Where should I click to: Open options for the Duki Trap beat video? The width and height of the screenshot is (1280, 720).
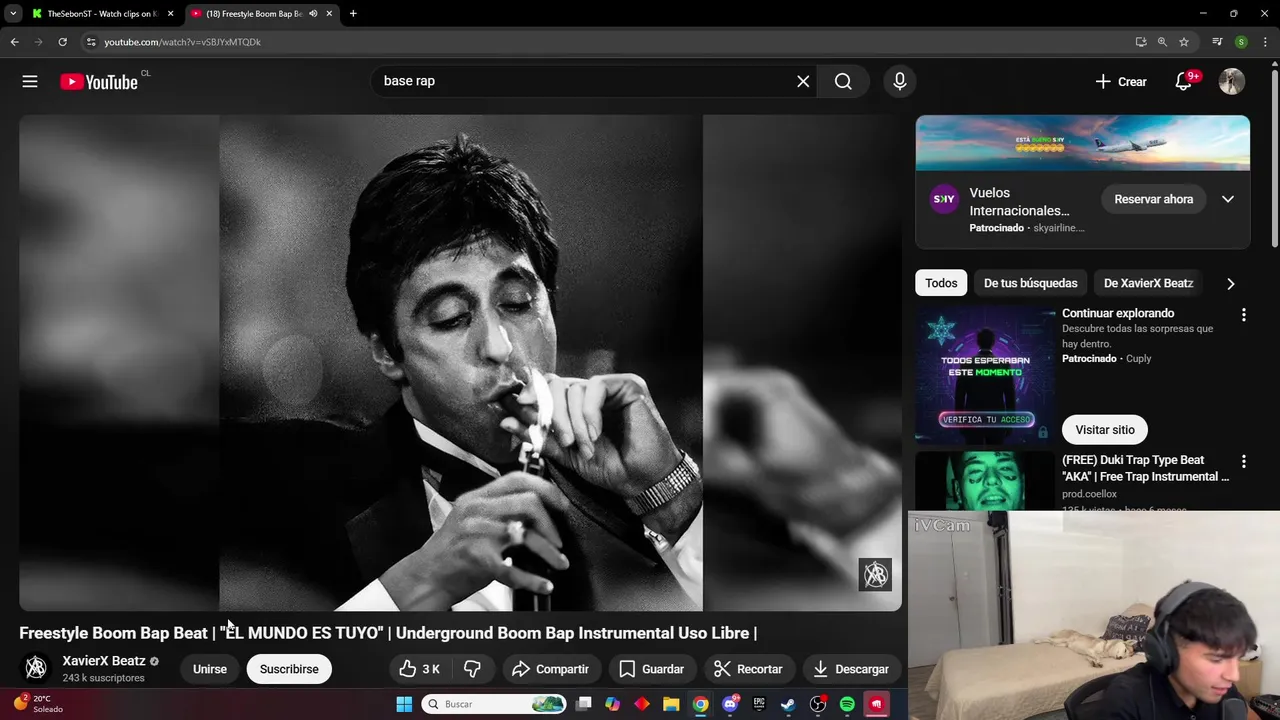(1244, 462)
